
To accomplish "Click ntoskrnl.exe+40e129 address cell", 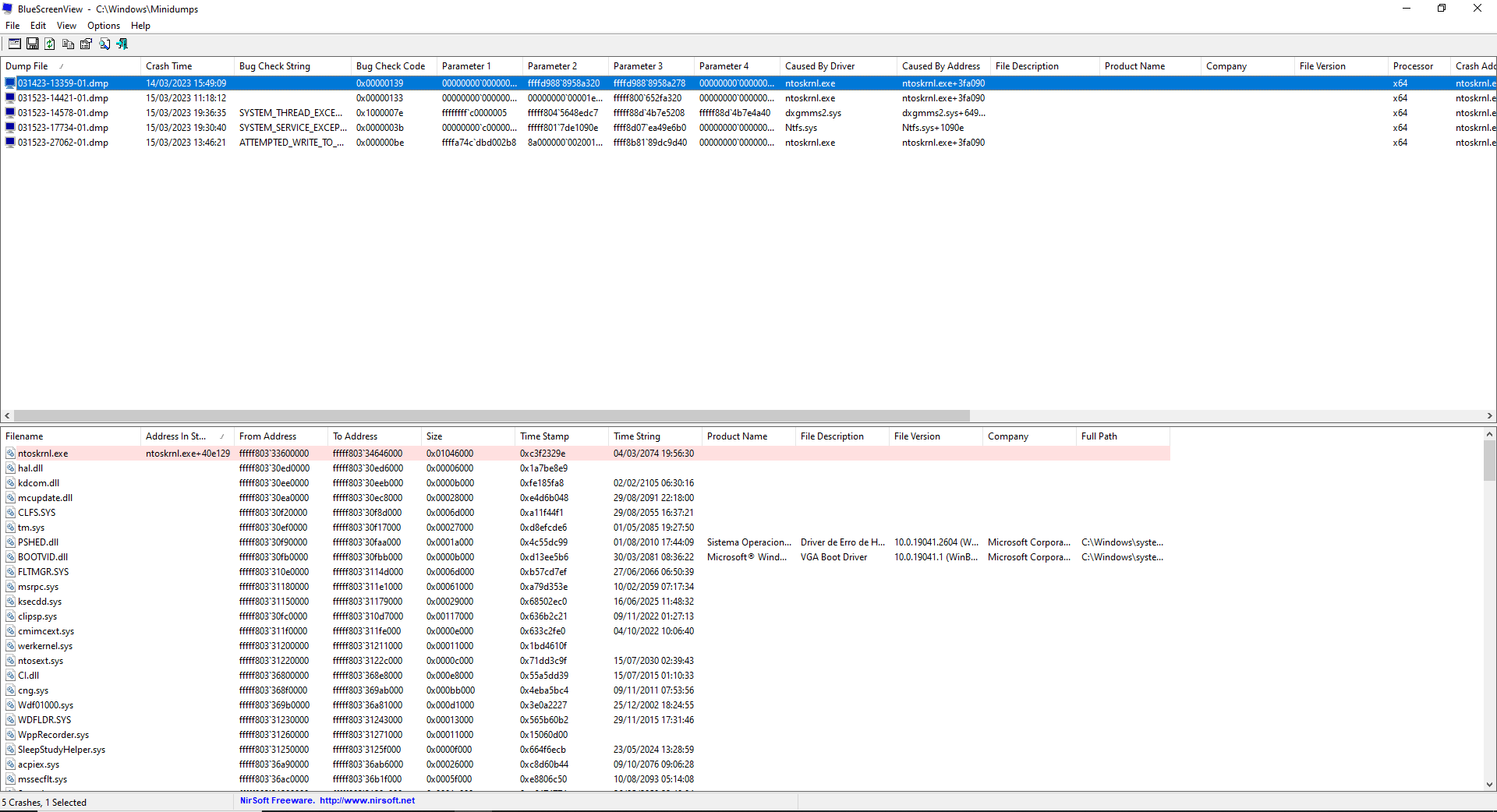I will click(x=188, y=454).
